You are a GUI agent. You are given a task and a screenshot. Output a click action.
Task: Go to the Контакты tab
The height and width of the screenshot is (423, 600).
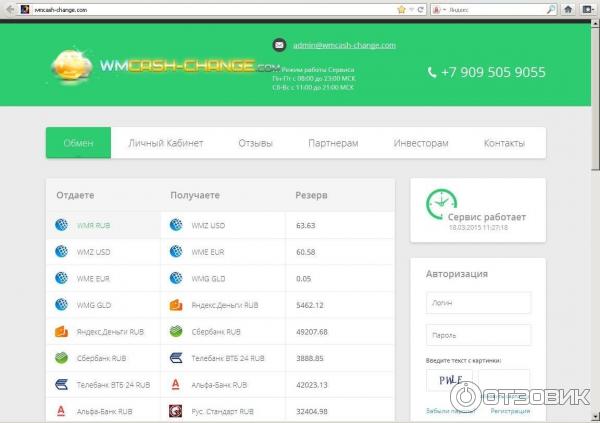click(504, 143)
